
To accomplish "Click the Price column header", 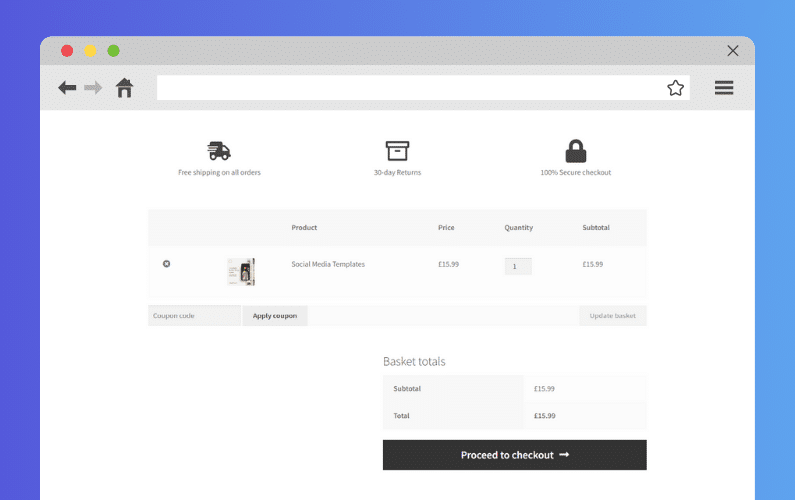I will pyautogui.click(x=446, y=228).
